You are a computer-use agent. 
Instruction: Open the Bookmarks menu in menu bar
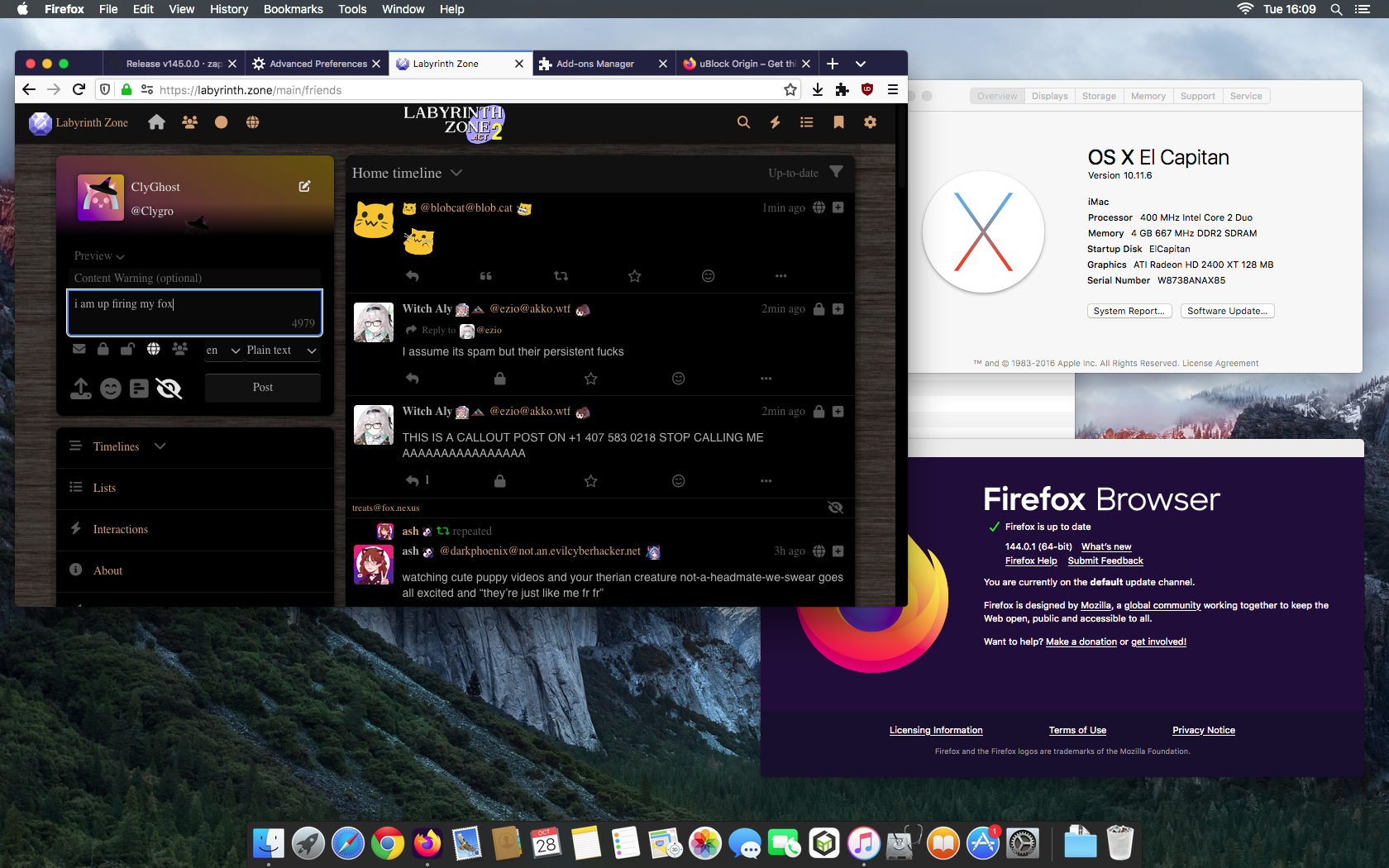click(293, 9)
